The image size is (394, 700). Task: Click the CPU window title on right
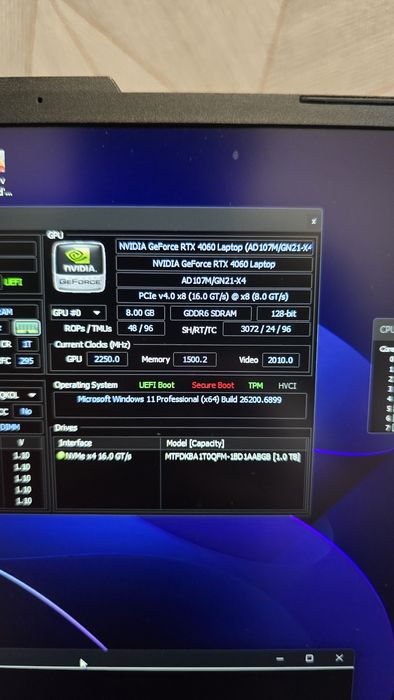386,329
